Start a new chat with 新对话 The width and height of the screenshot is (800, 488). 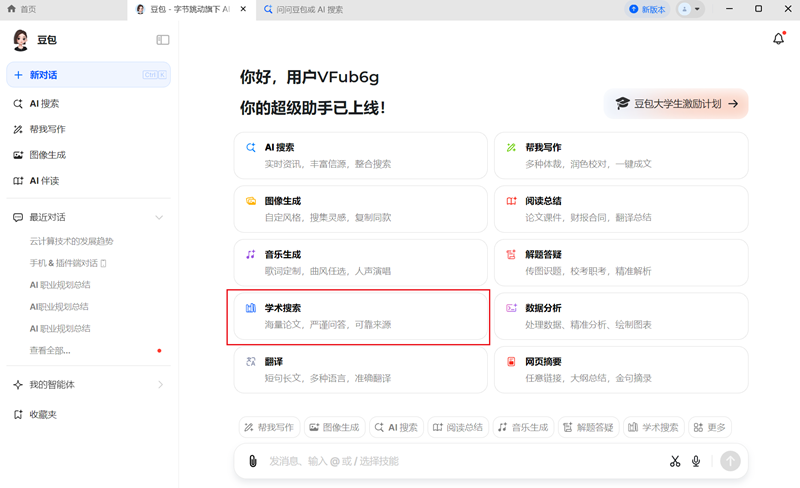88,75
